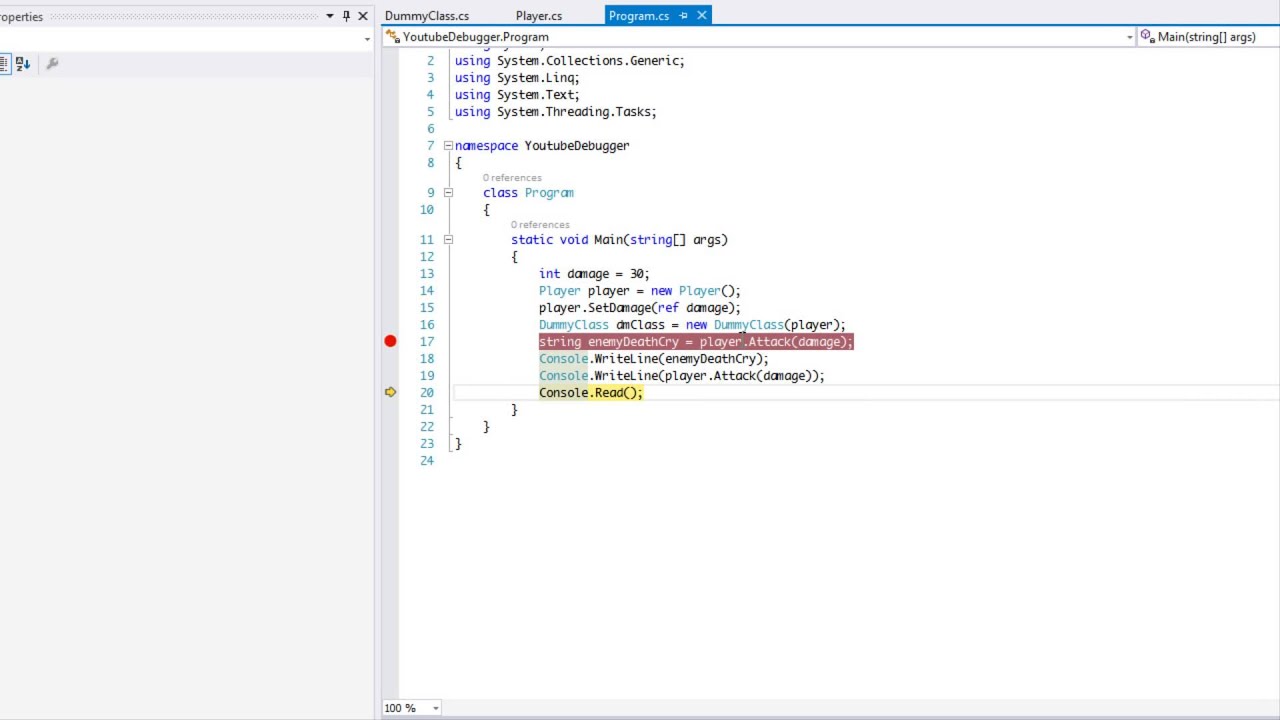Open the 100 % zoom level dropdown
The image size is (1280, 720).
[435, 708]
